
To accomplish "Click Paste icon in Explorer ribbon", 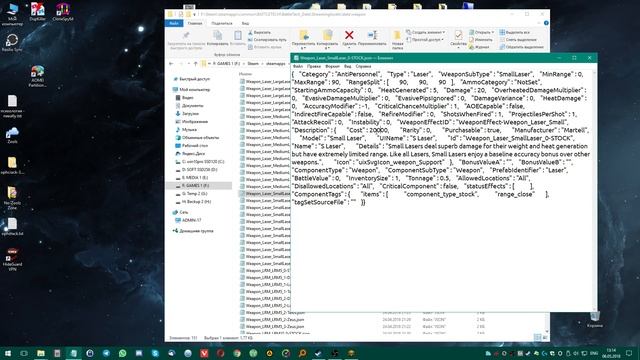I will 238,36.
